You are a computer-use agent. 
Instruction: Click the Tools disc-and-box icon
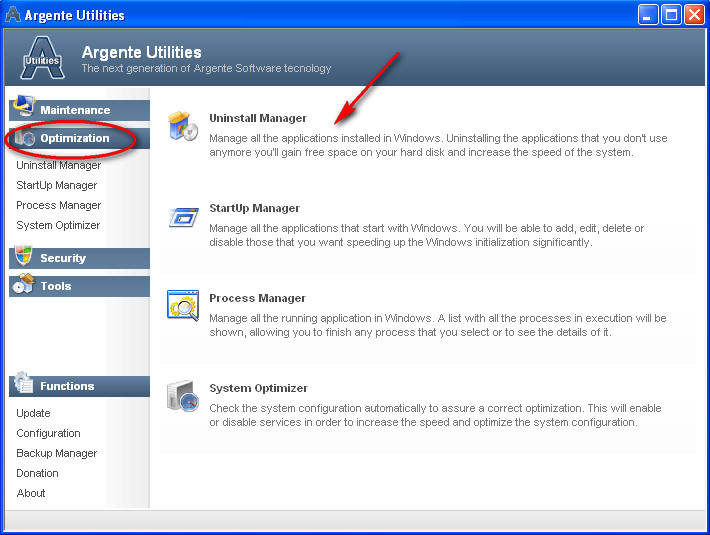[24, 284]
